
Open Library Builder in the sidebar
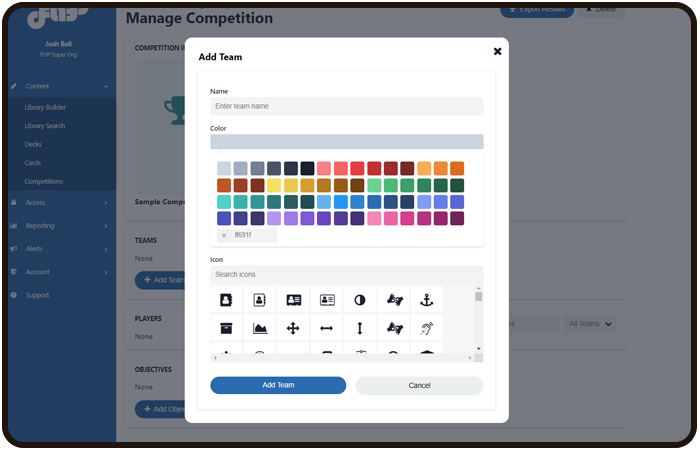pos(45,108)
